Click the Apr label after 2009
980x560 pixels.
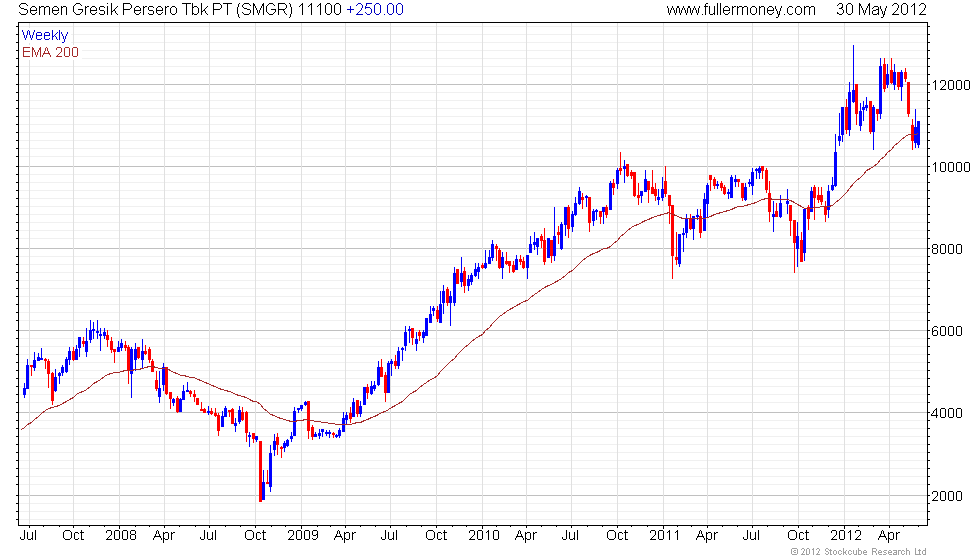coord(345,536)
